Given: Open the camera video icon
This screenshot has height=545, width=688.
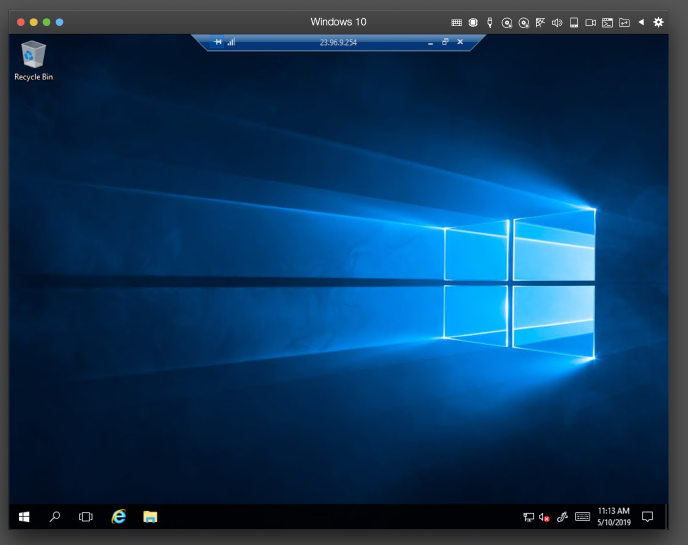Looking at the screenshot, I should 591,22.
